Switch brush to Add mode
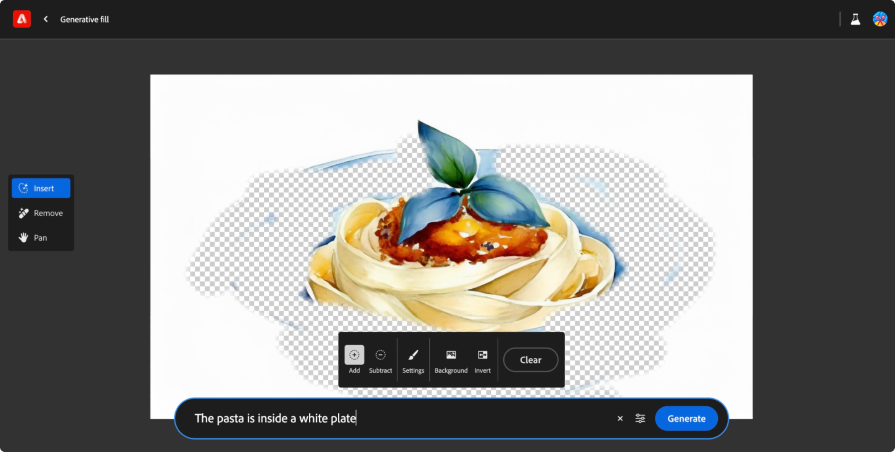The width and height of the screenshot is (895, 452). (354, 360)
